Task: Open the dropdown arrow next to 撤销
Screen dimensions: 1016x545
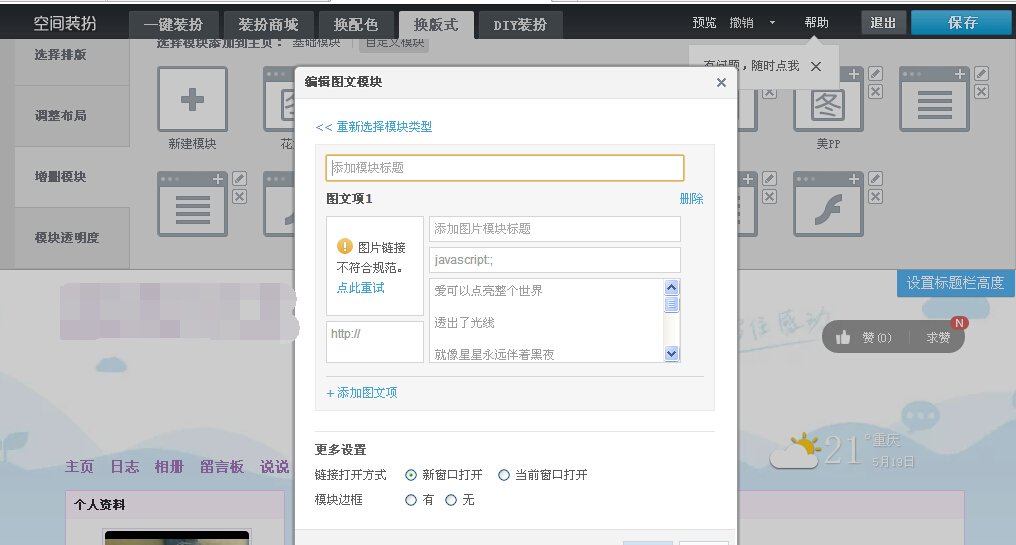Action: (772, 23)
